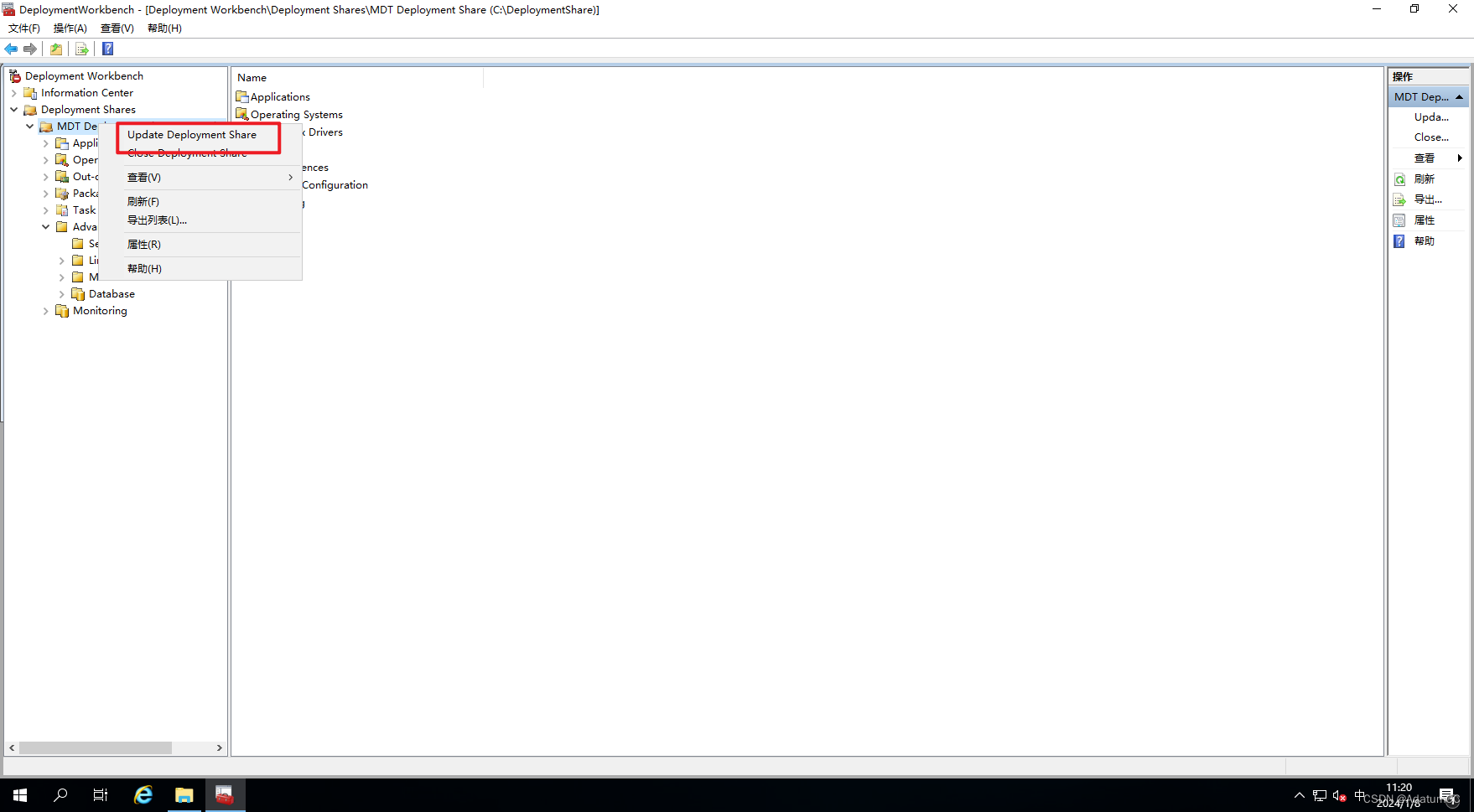Open the Applications folder in the list pane
This screenshot has width=1474, height=812.
(280, 97)
